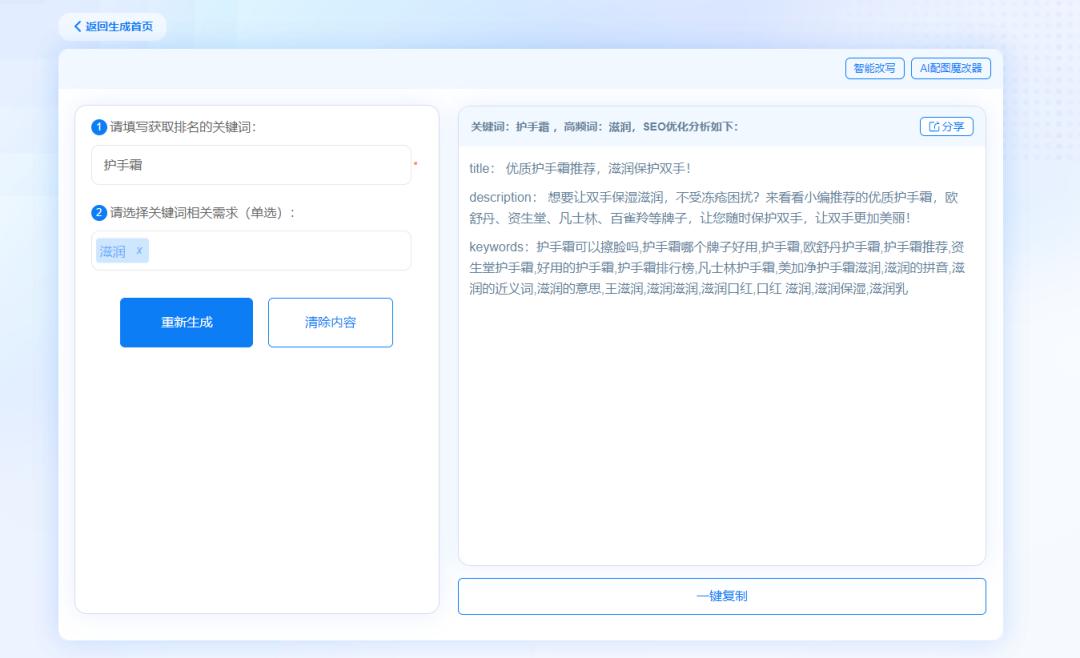The width and height of the screenshot is (1080, 658).
Task: Click the 分享 button
Action: (945, 126)
